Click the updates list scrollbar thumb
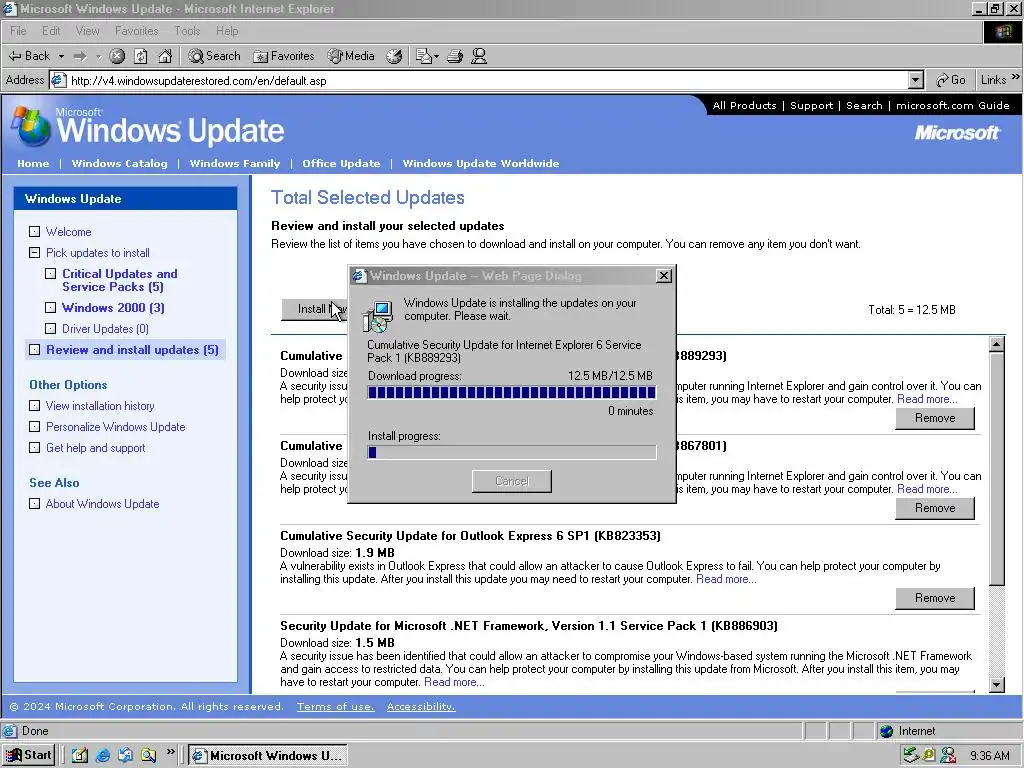This screenshot has height=768, width=1024. point(996,468)
